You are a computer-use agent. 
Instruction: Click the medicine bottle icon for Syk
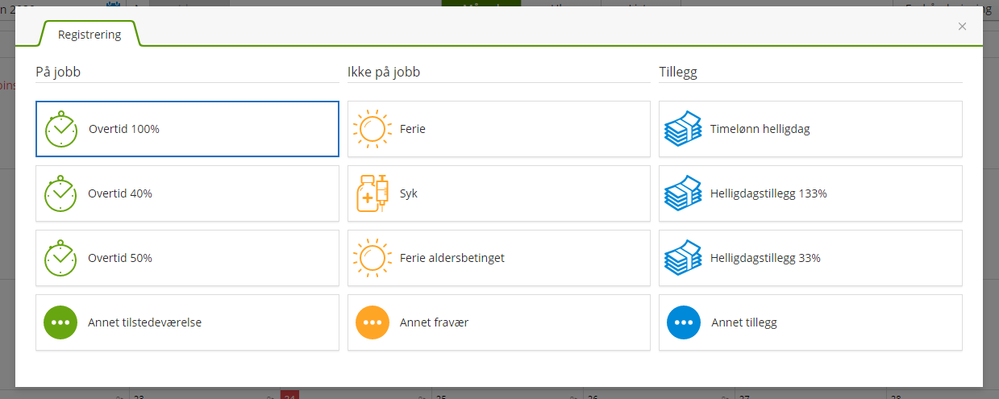[x=372, y=194]
